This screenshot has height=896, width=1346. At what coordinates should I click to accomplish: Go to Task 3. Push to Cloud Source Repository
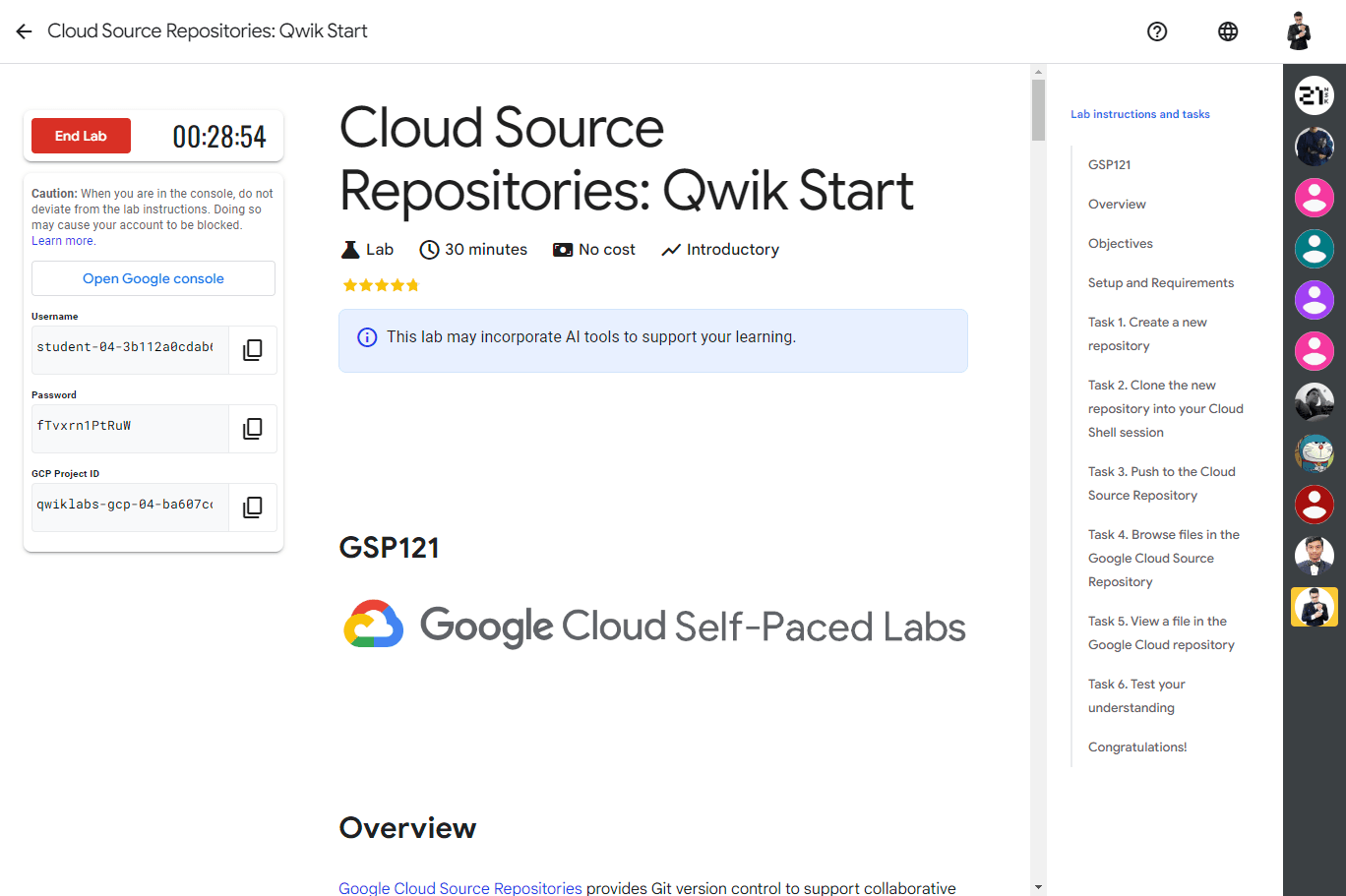(1162, 484)
